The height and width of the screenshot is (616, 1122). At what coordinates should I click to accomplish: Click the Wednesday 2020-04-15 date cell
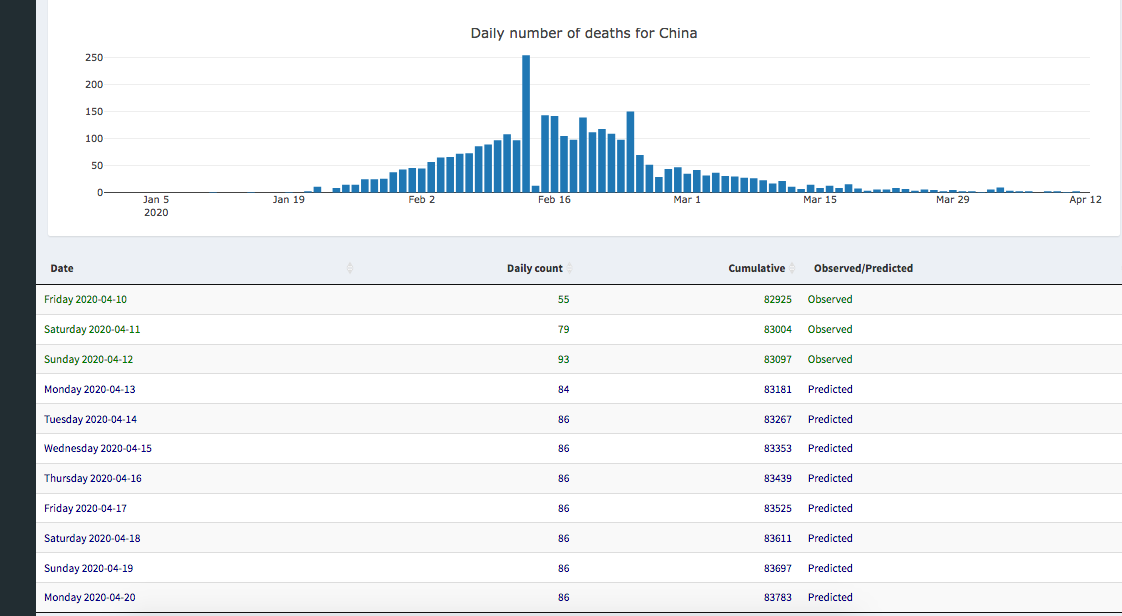coord(98,448)
